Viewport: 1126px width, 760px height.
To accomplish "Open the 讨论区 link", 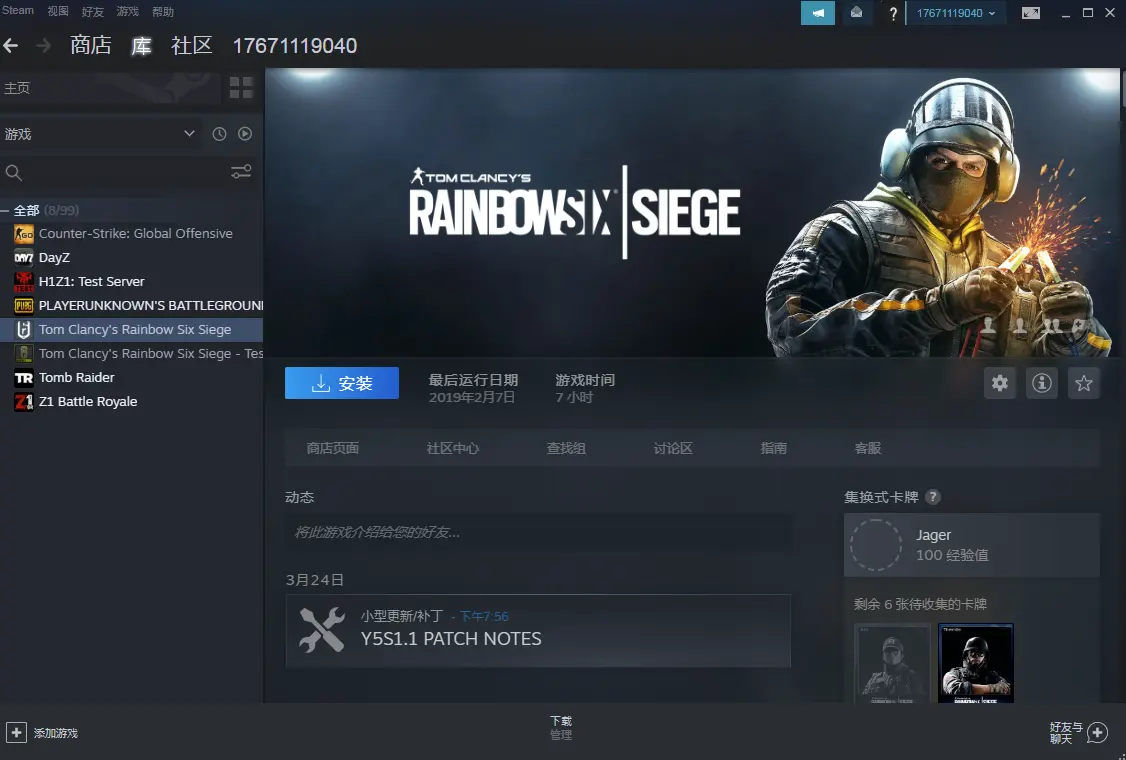I will pyautogui.click(x=673, y=448).
